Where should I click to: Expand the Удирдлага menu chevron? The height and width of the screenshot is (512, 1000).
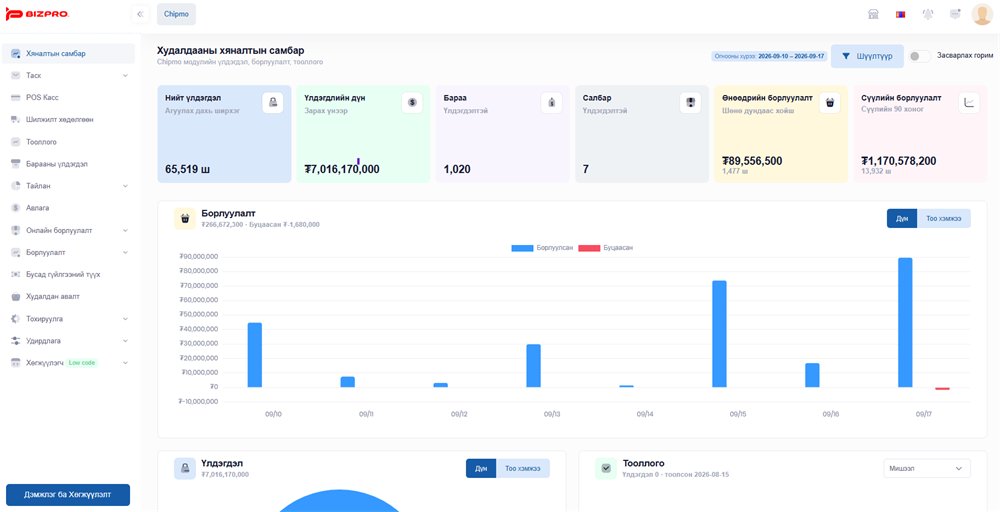(x=125, y=341)
